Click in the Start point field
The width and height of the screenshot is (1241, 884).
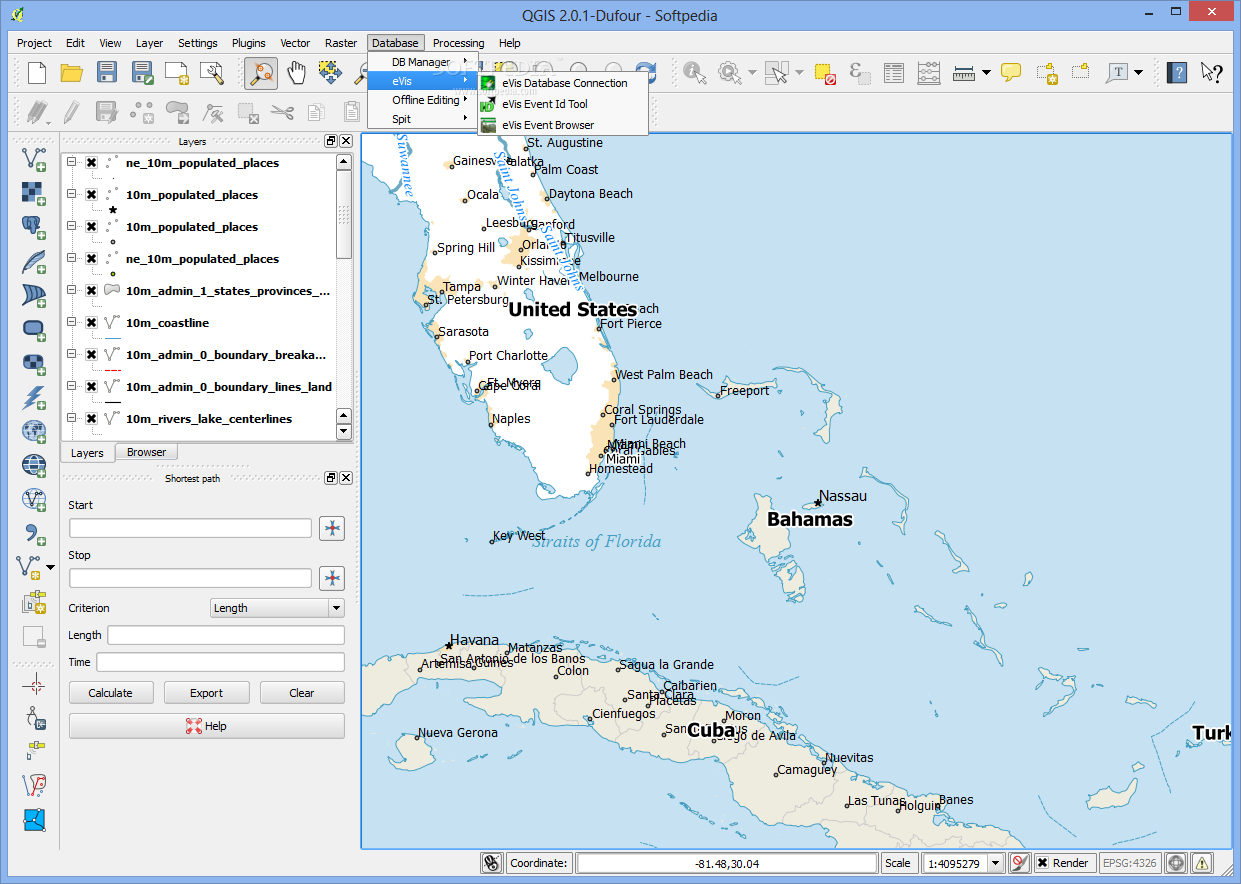(190, 528)
